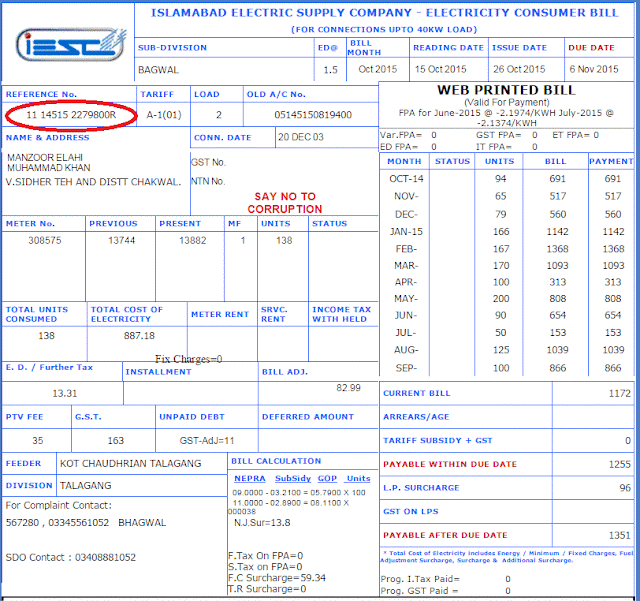
Task: Select the Units link under bill calculation
Action: coord(358,479)
